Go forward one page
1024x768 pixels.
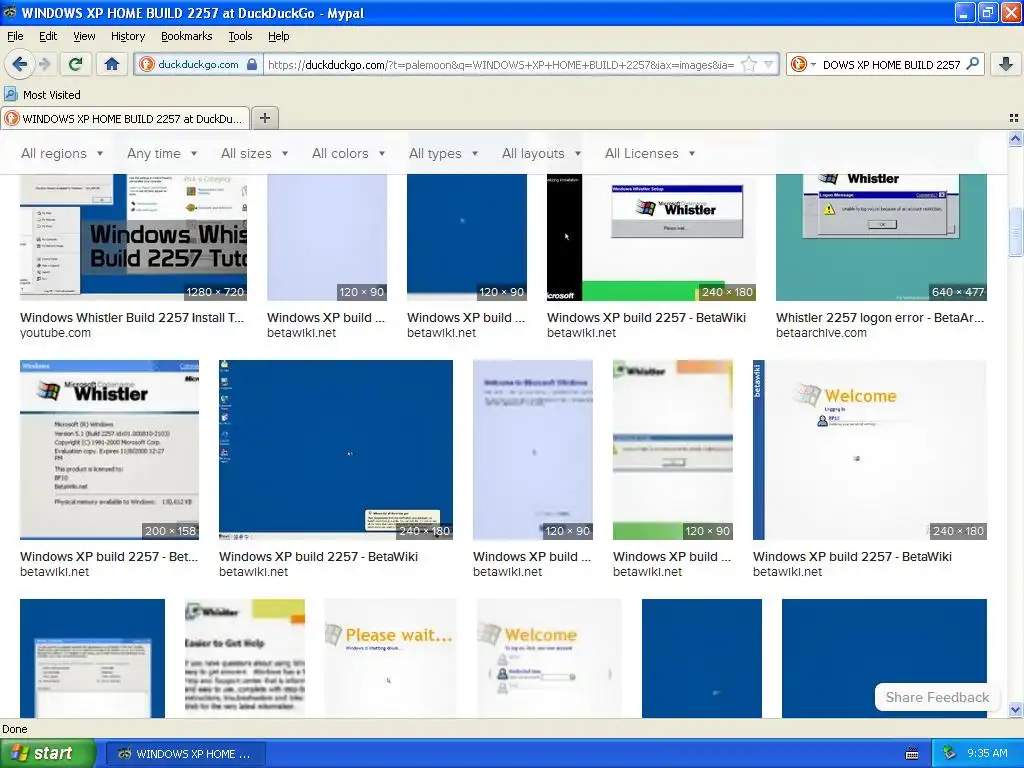(x=44, y=64)
